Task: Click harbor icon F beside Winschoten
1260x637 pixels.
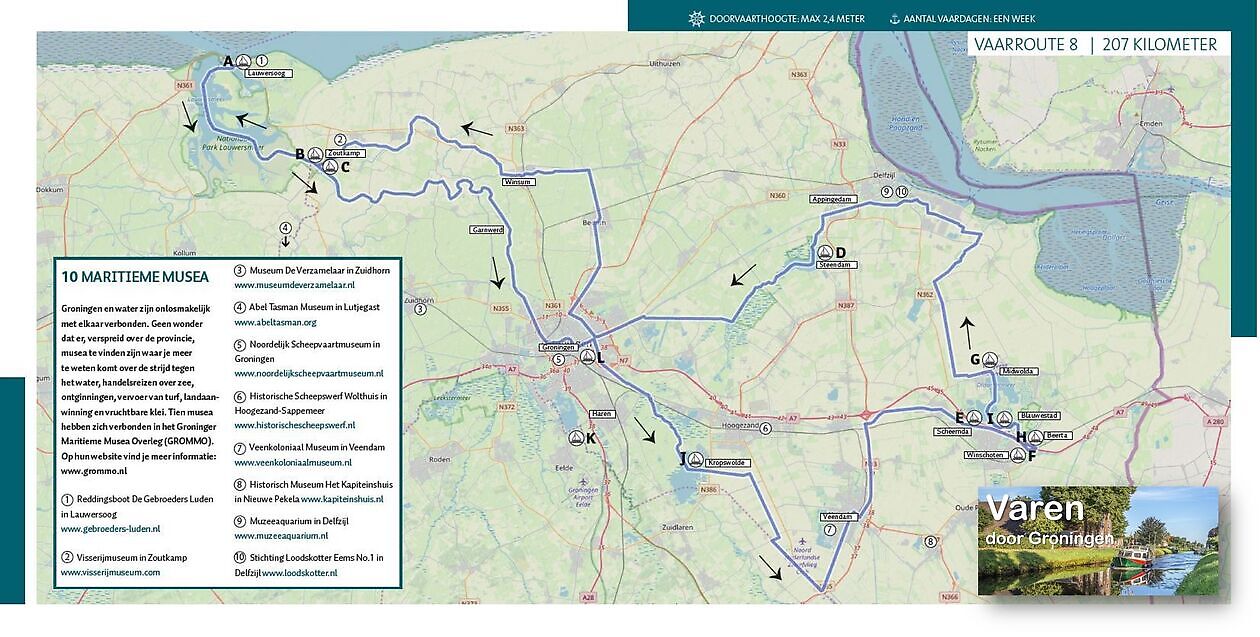Action: point(1018,456)
